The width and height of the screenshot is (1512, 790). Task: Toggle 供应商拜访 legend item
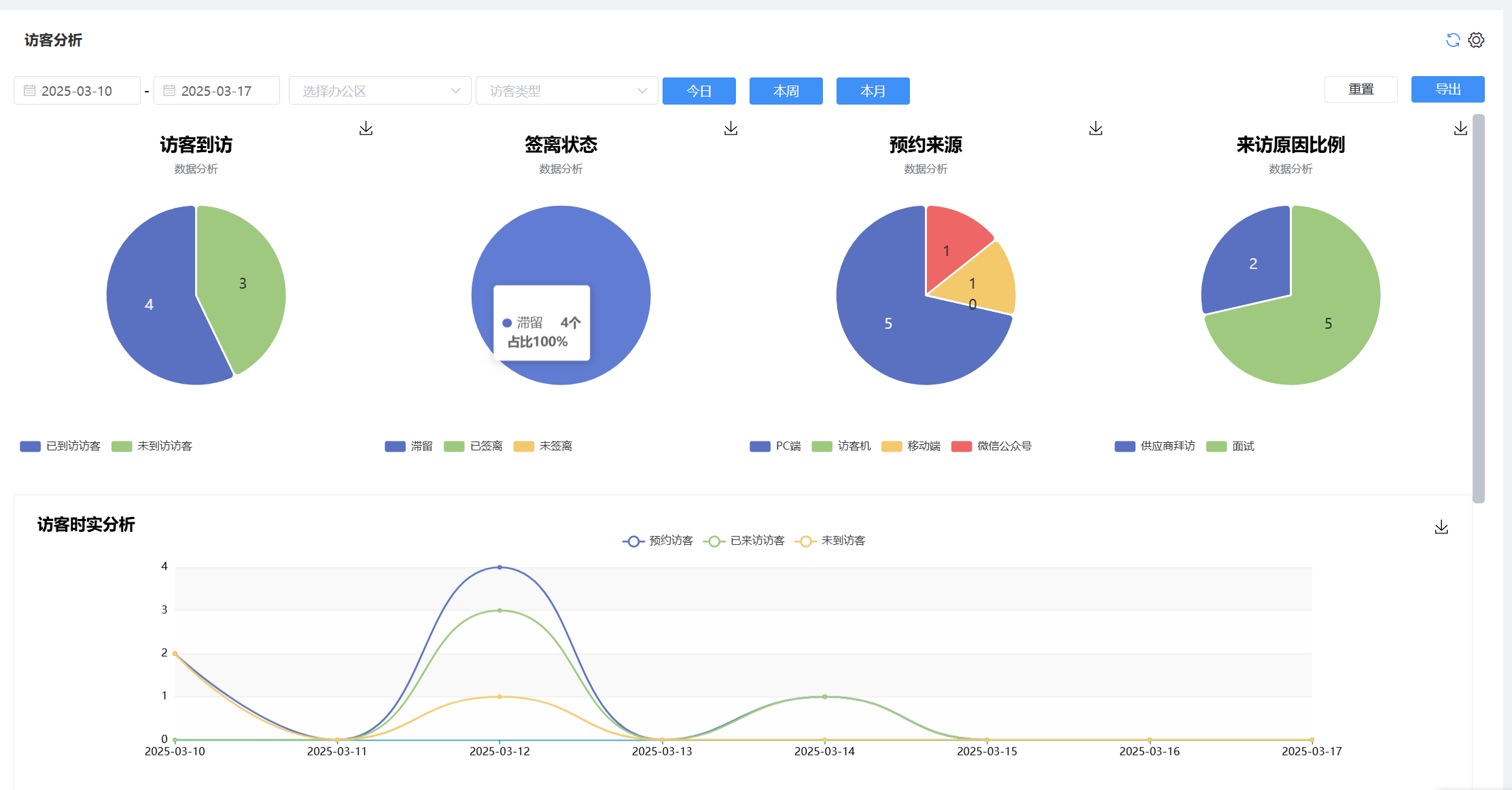[x=1155, y=446]
